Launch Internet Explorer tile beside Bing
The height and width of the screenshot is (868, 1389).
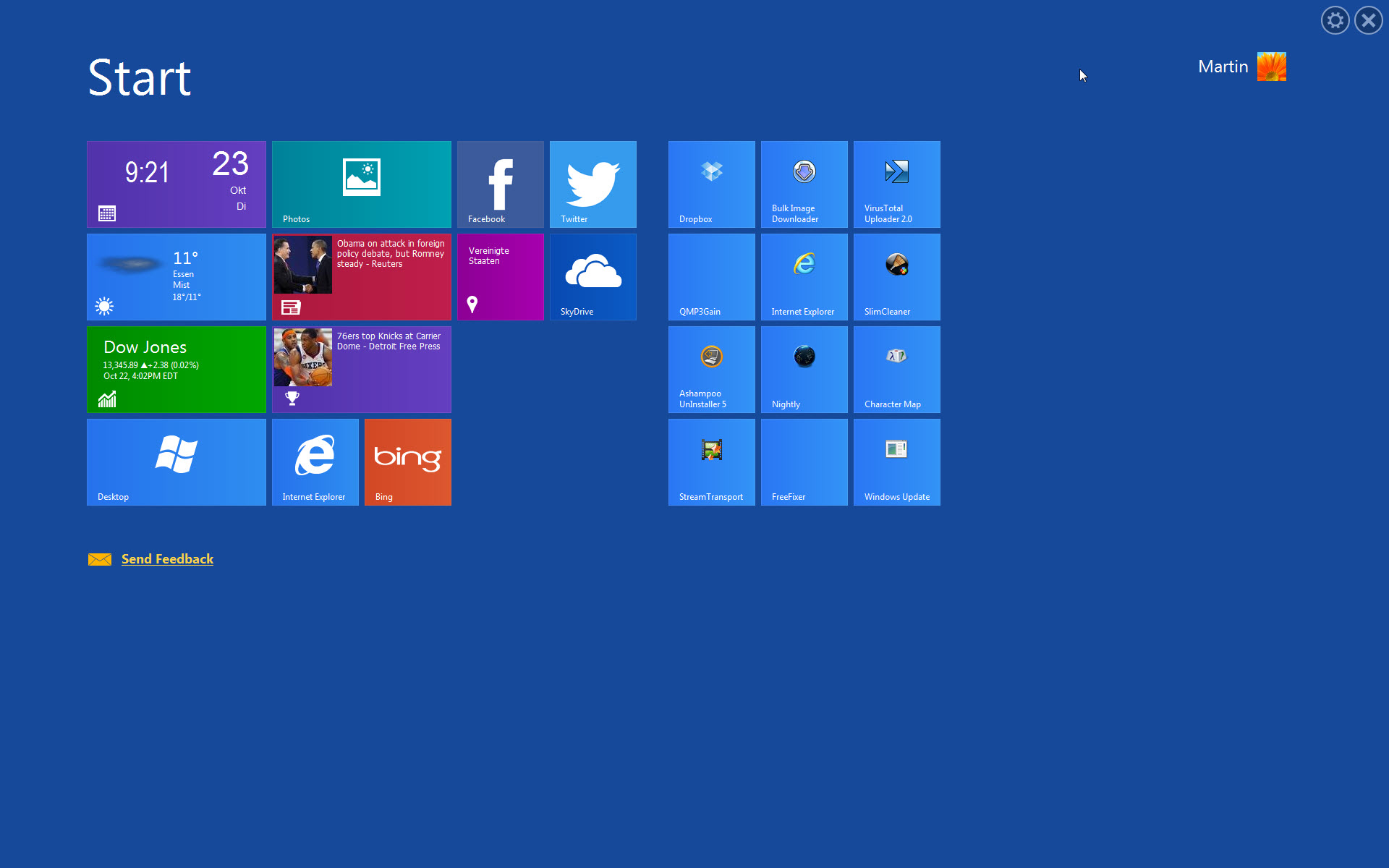315,462
